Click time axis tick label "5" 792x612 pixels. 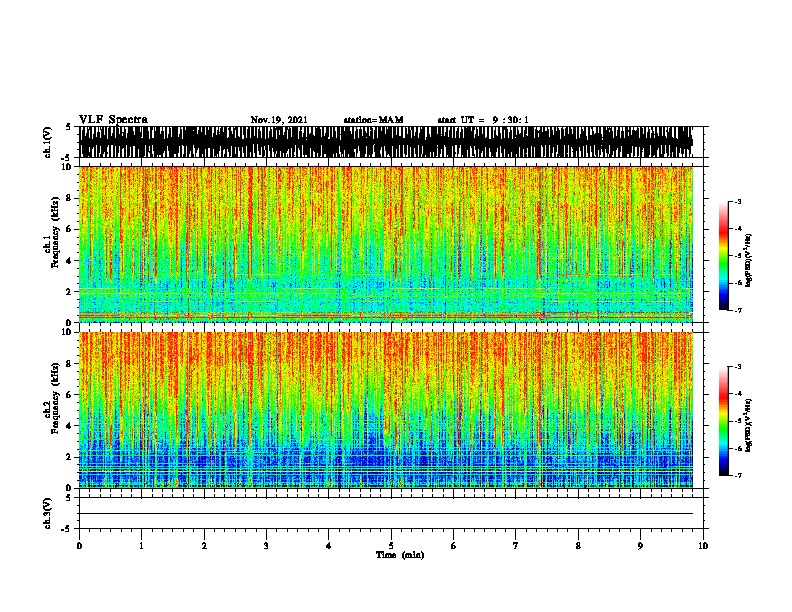(391, 545)
